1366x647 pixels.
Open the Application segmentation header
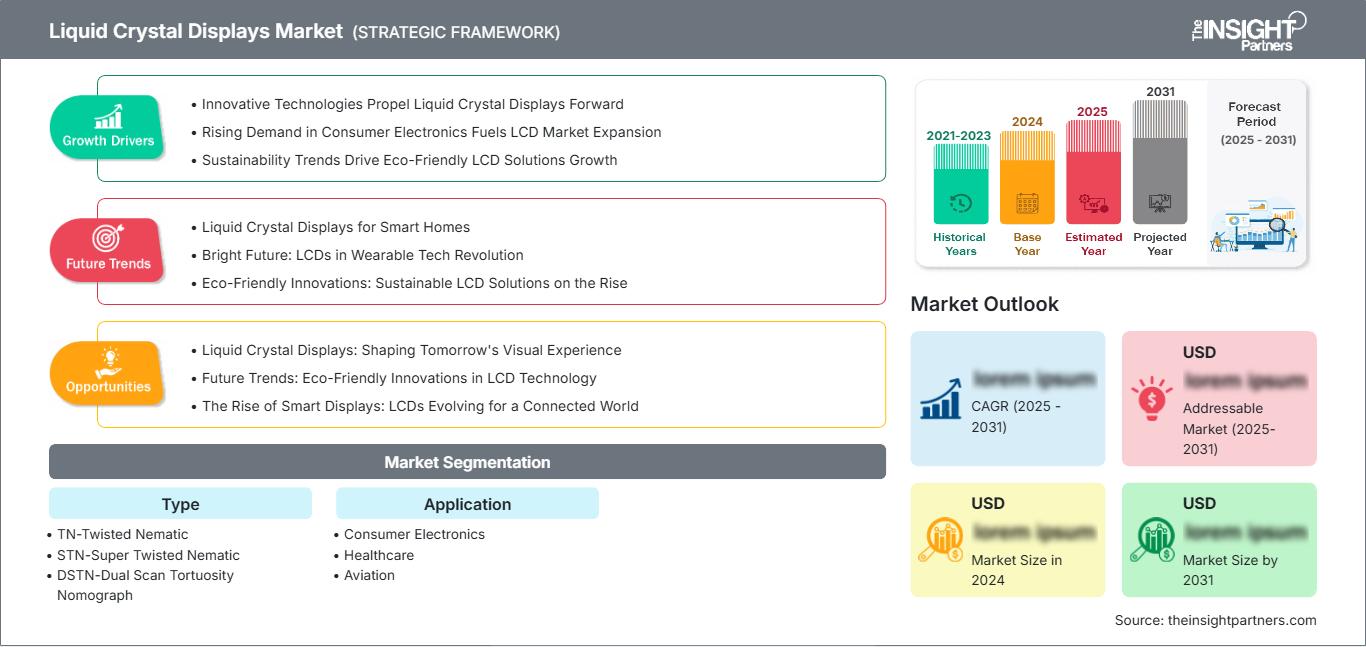tap(467, 504)
